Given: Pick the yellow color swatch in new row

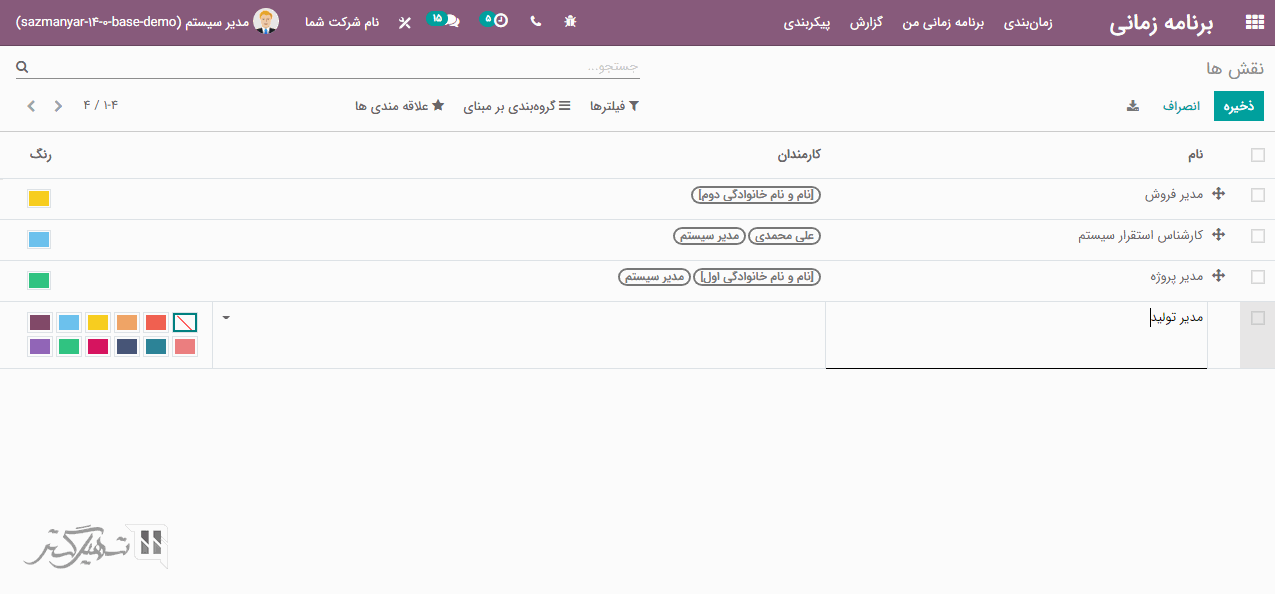Looking at the screenshot, I should coord(98,322).
